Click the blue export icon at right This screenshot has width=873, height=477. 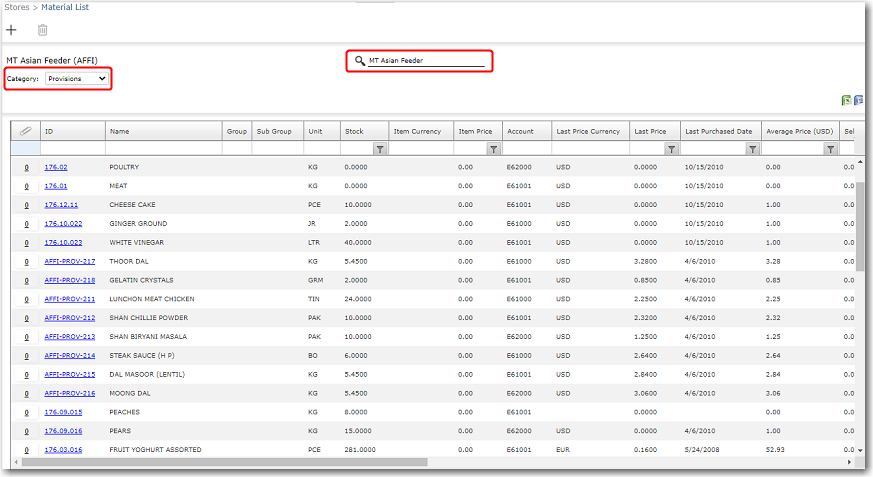point(858,100)
